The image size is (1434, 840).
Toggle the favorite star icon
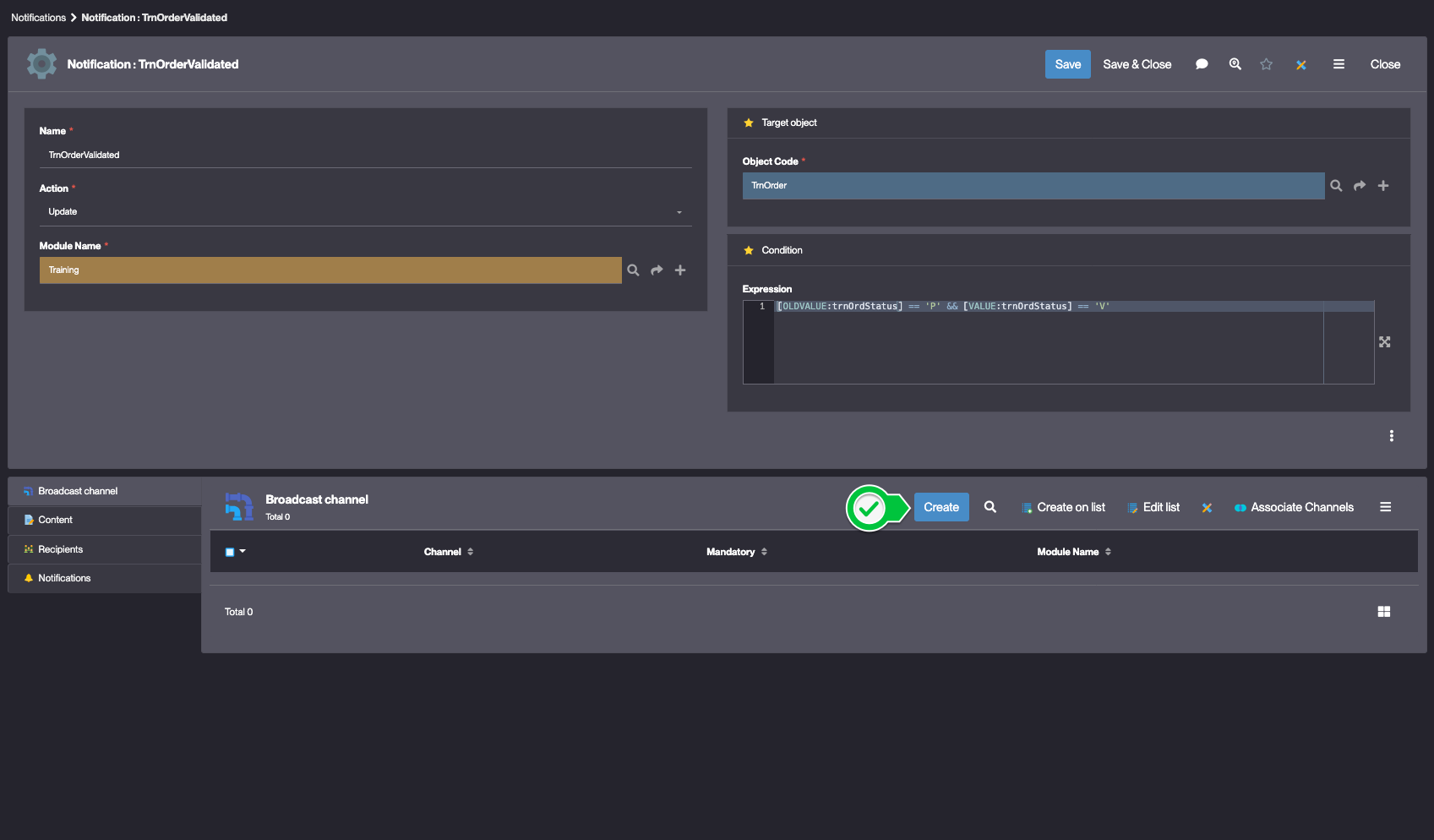(x=1266, y=64)
